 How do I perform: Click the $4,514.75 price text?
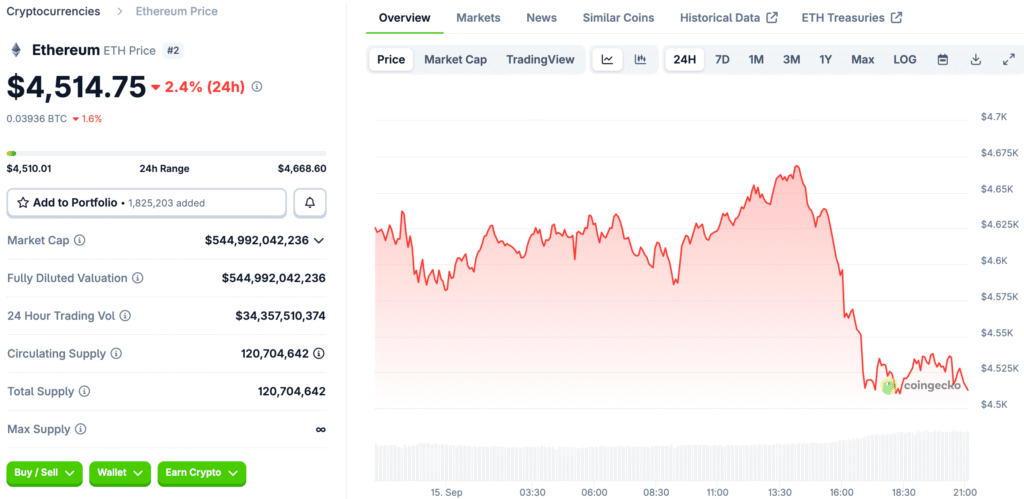(76, 87)
